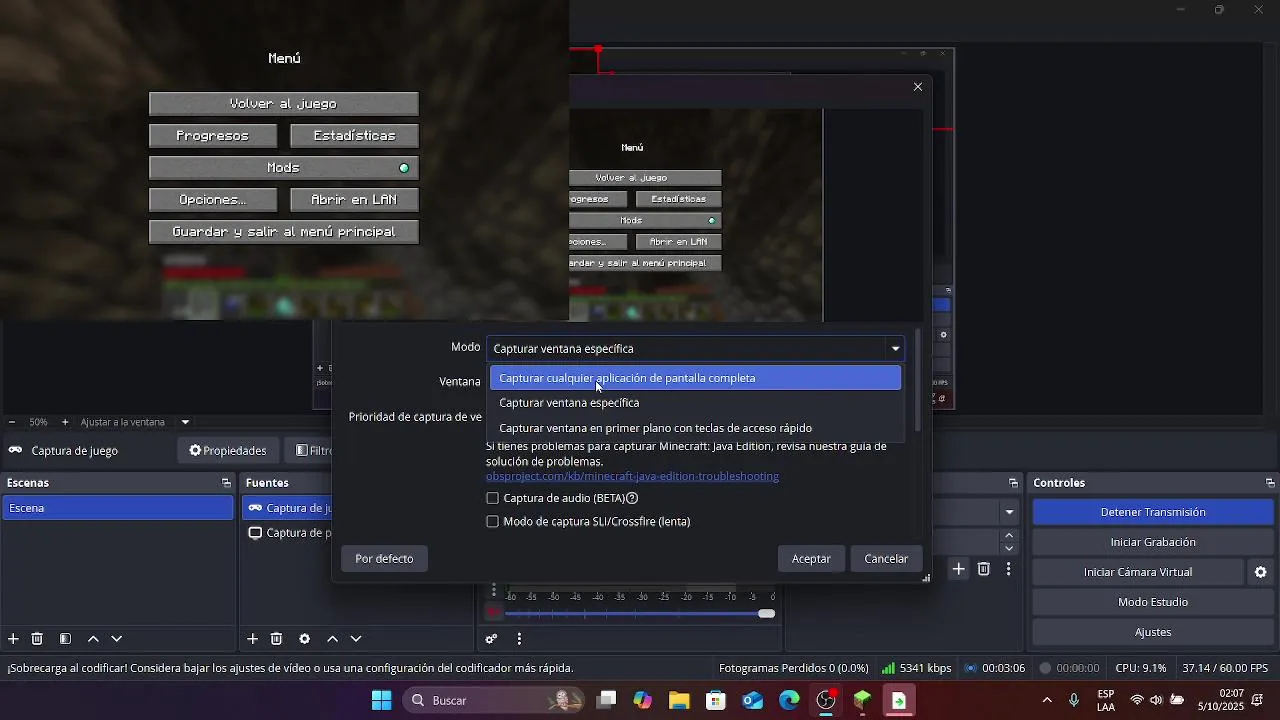Close the properties dialog with X
The image size is (1280, 720).
(918, 87)
